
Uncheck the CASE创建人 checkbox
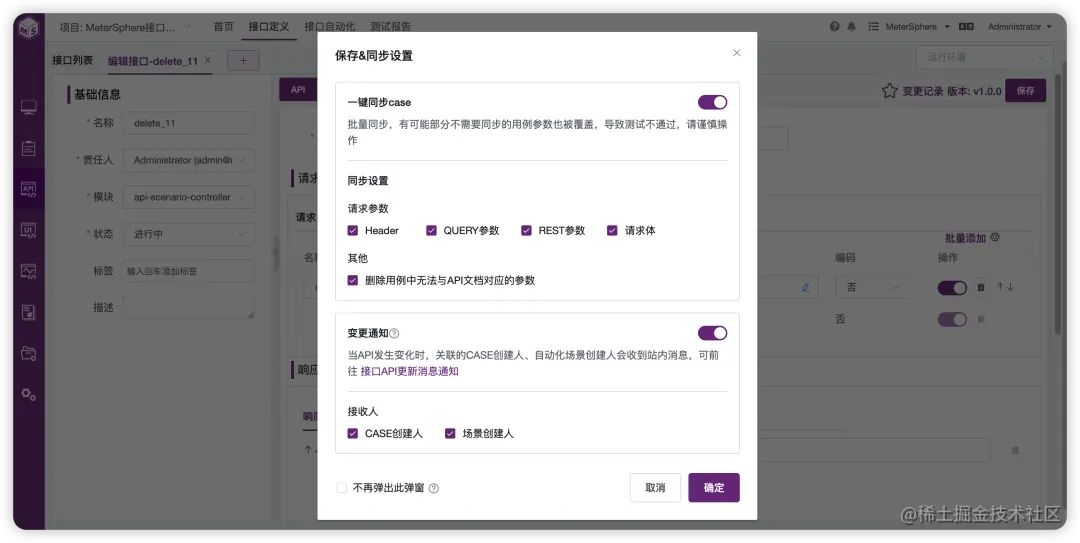[353, 433]
